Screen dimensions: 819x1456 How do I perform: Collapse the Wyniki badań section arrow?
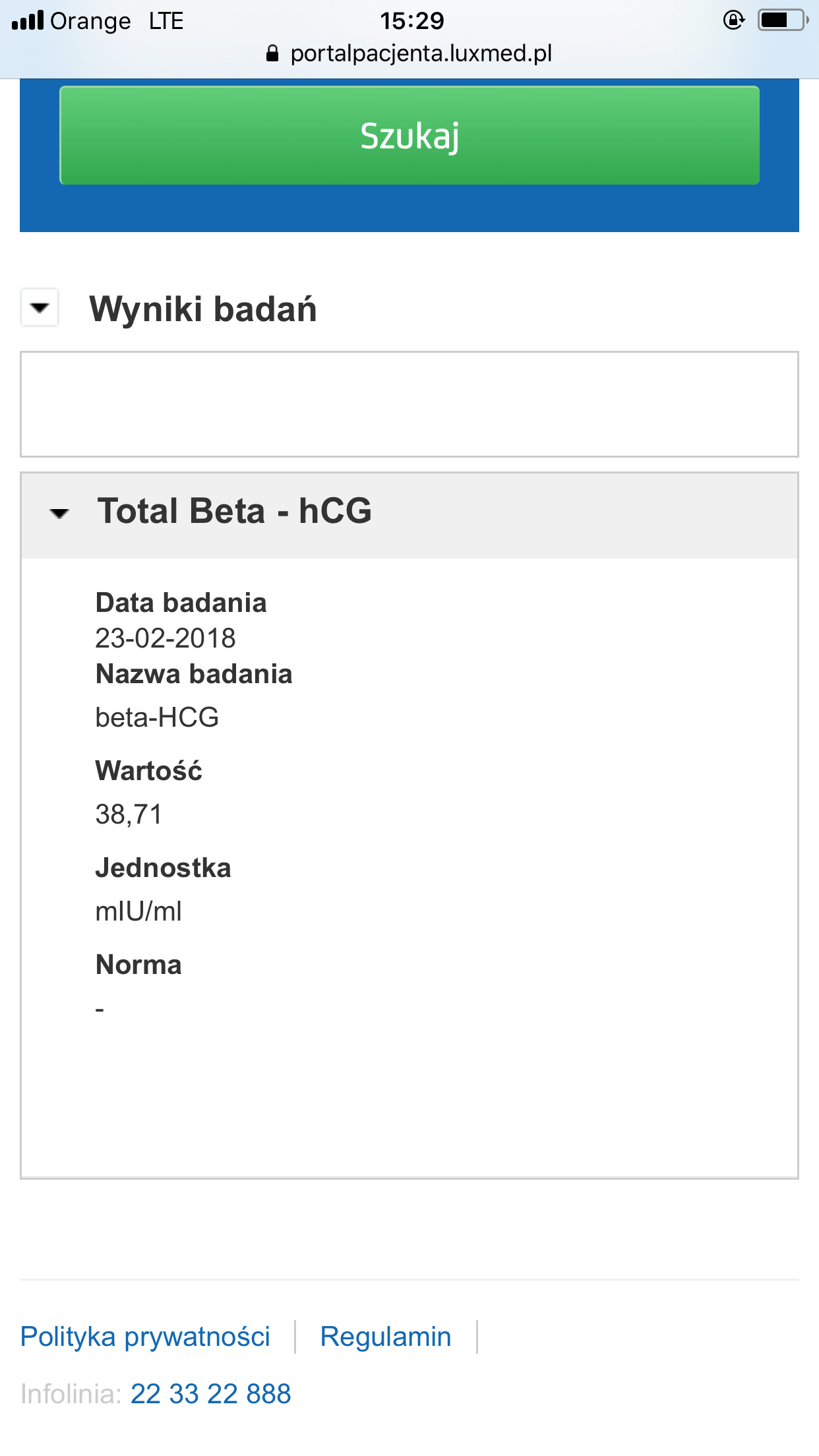click(40, 307)
